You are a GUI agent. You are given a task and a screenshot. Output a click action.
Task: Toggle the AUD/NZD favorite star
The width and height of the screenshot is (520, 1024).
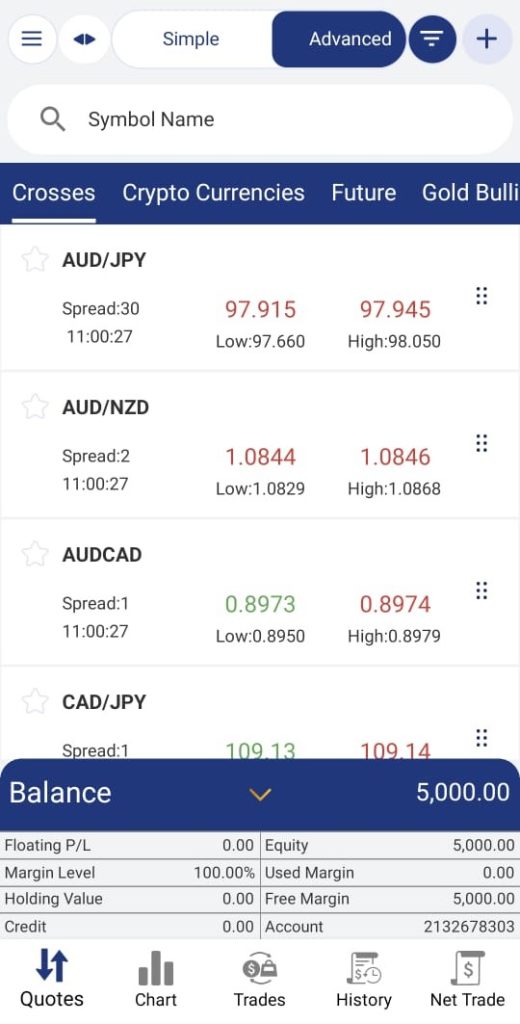coord(35,407)
